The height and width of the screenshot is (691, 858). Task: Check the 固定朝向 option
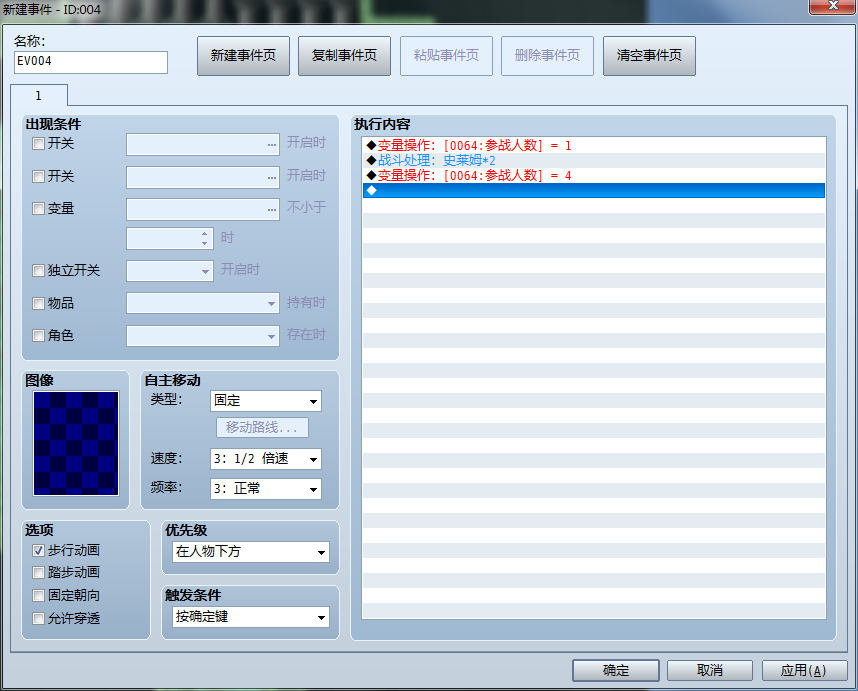38,595
